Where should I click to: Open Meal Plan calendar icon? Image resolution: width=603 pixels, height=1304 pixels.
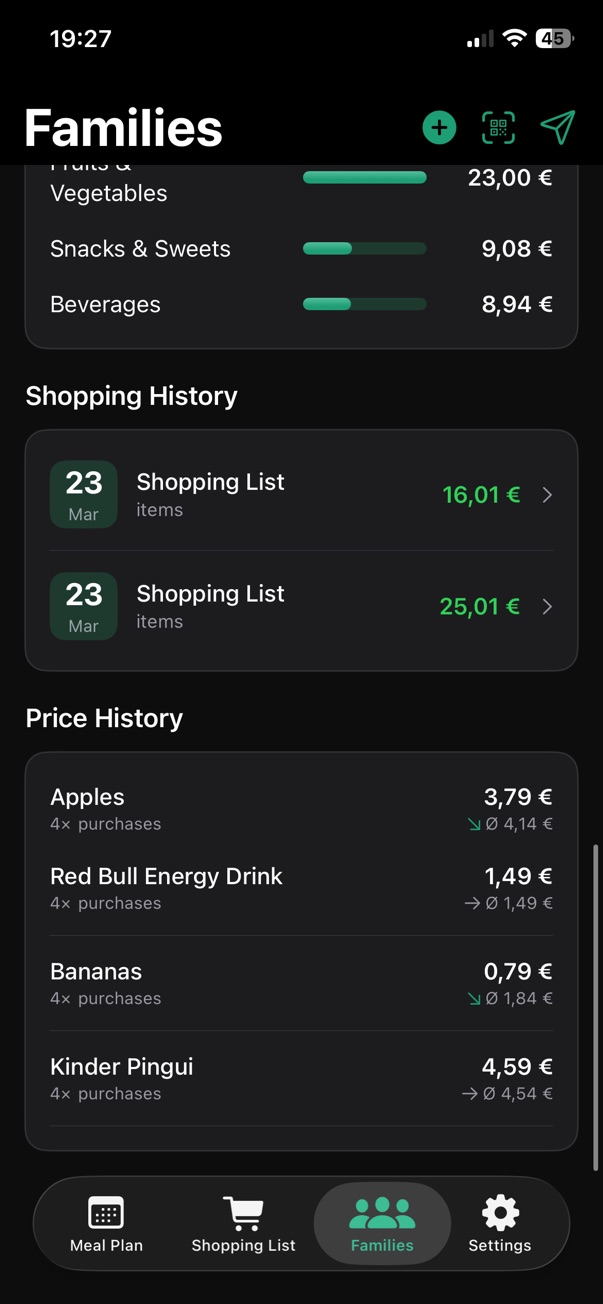pos(106,1213)
